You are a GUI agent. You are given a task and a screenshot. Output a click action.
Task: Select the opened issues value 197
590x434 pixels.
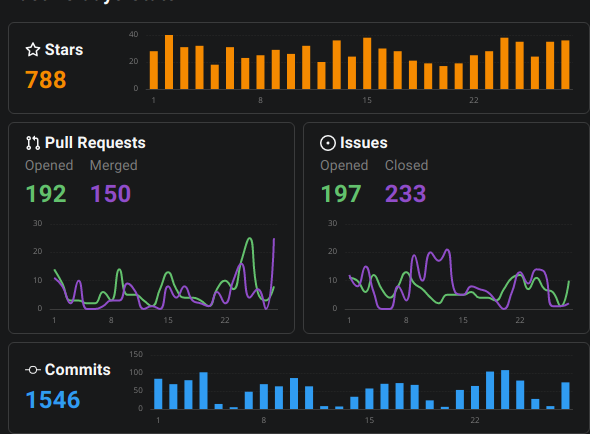pos(341,194)
